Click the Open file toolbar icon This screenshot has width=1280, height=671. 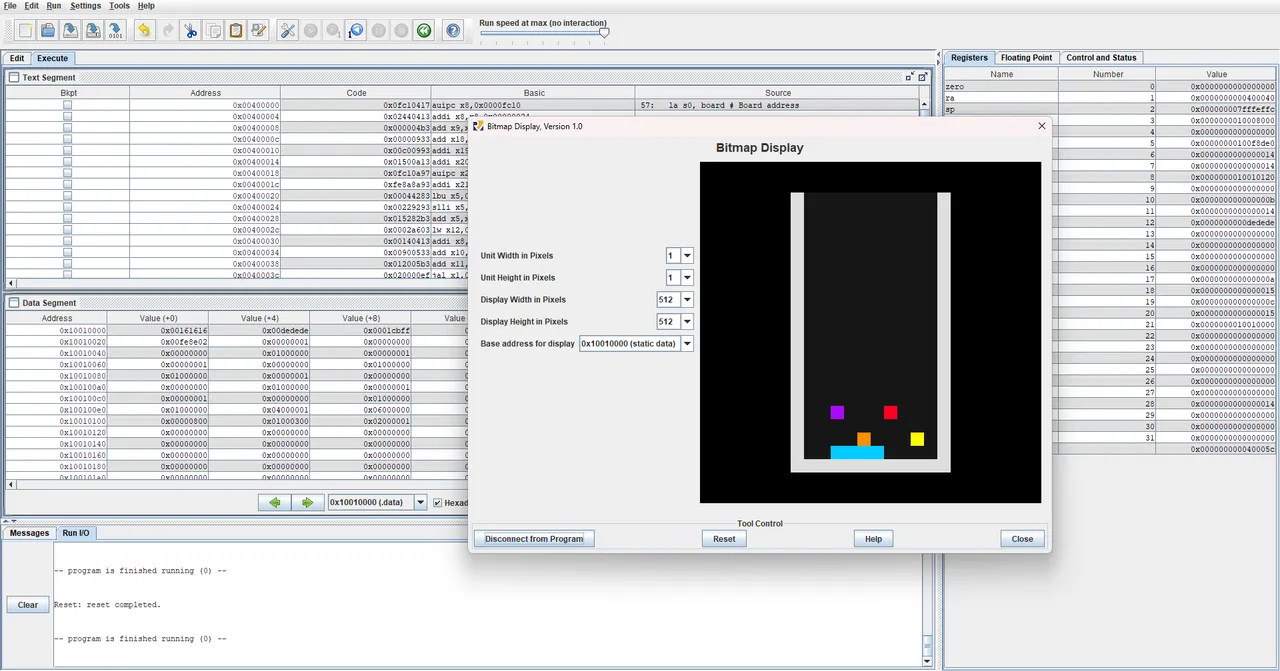[48, 31]
